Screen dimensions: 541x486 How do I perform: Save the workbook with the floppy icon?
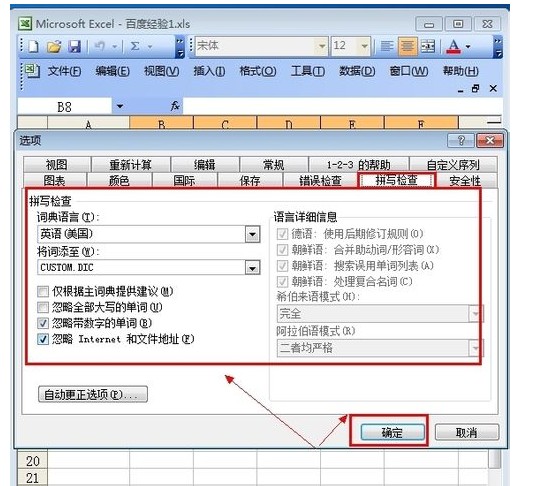tap(74, 46)
